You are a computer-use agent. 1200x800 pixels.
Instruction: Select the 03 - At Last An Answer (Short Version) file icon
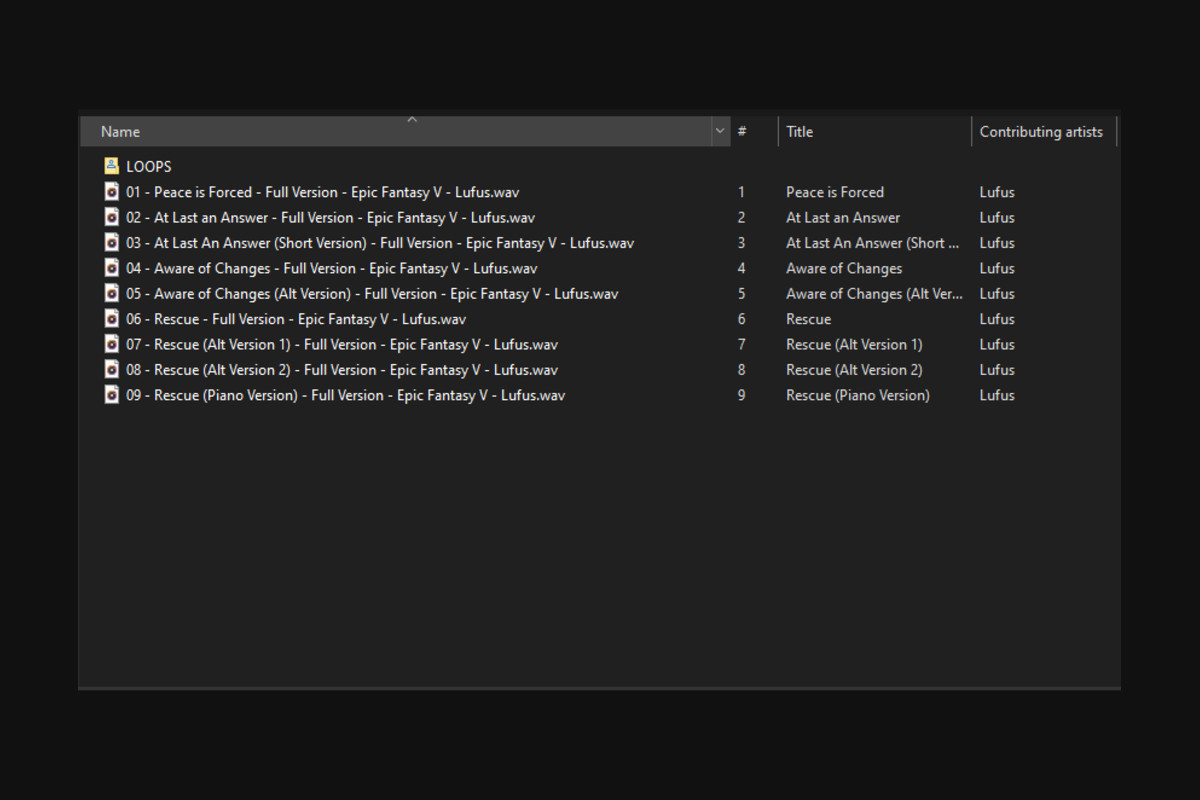point(111,243)
